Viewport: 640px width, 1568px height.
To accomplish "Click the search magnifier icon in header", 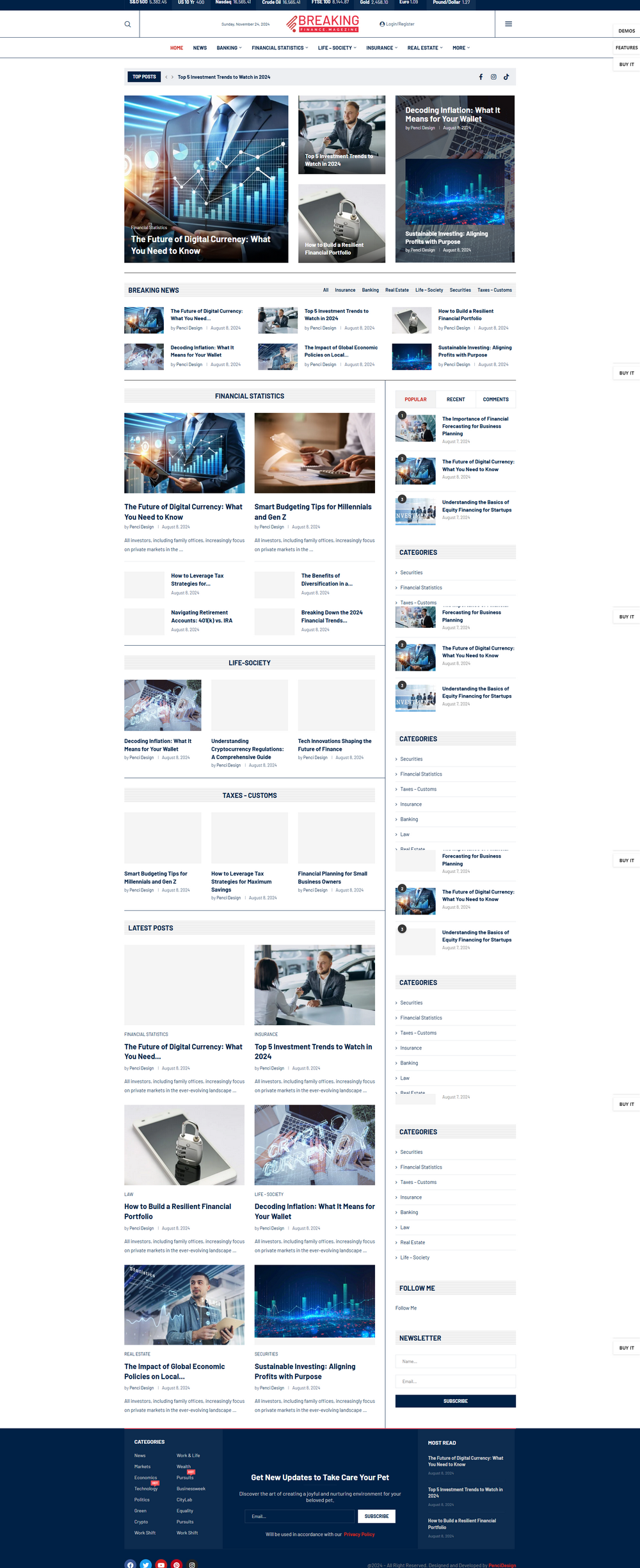I will (x=127, y=24).
